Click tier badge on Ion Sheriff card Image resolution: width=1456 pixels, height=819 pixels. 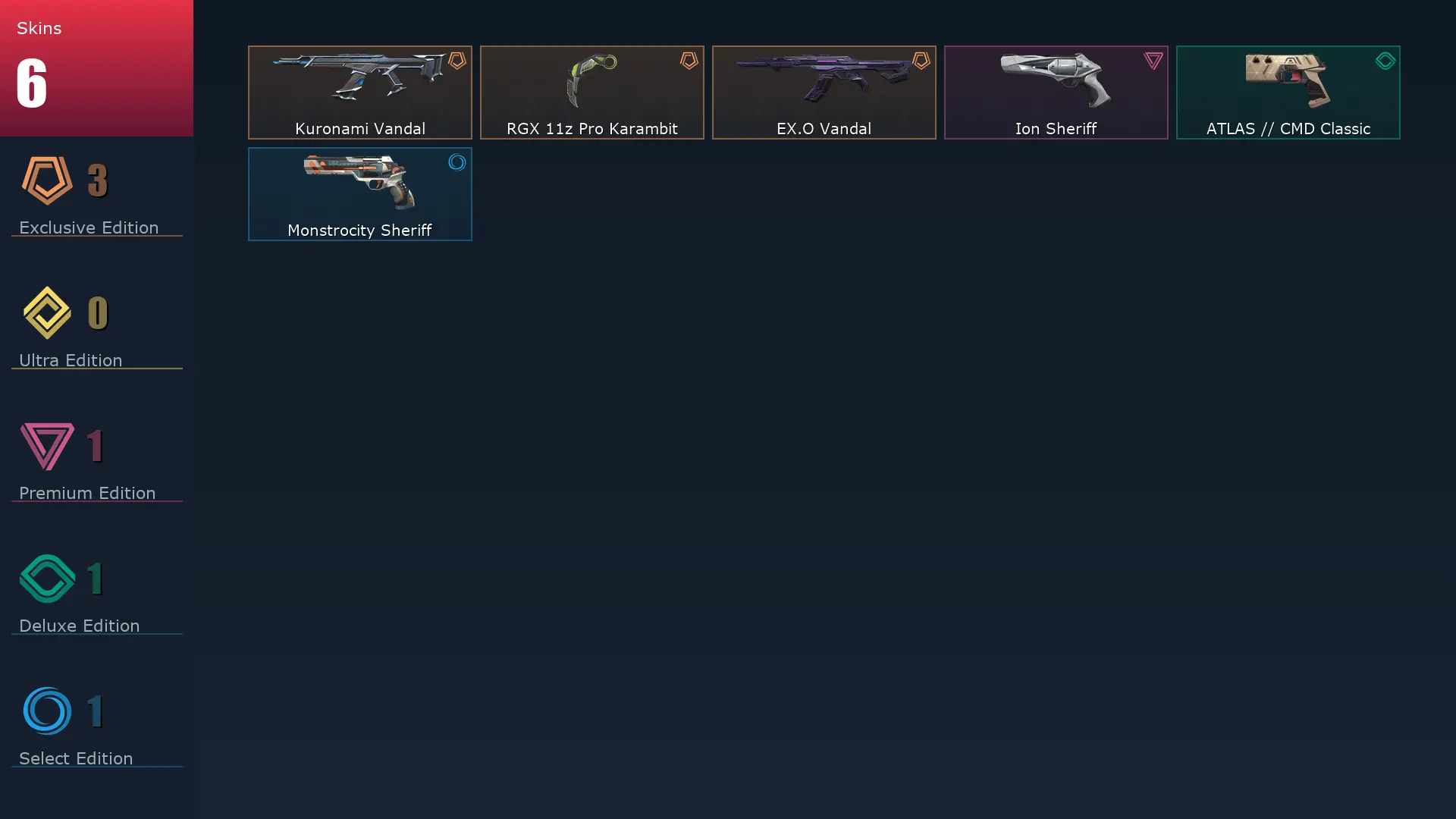coord(1153,61)
